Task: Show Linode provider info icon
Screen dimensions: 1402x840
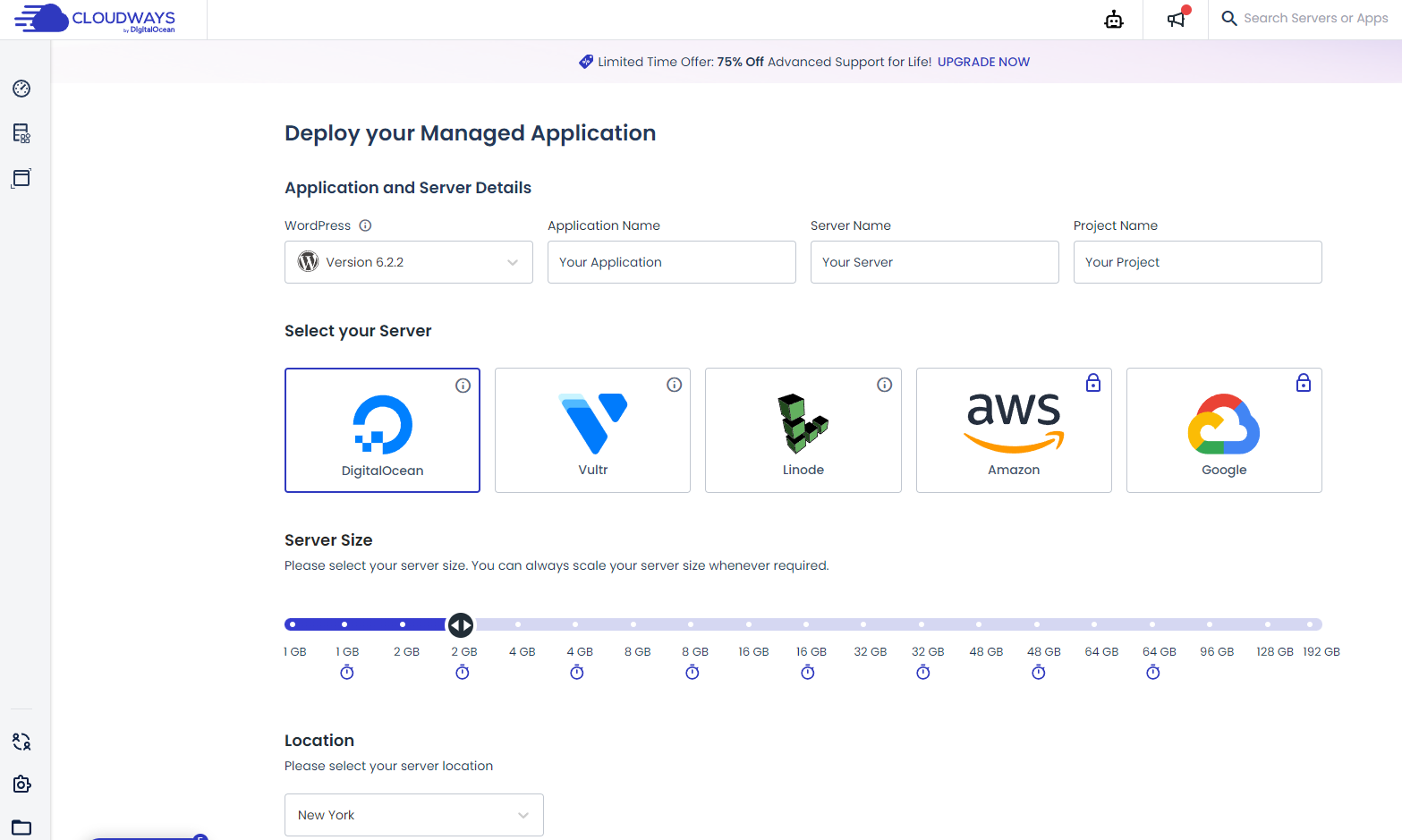Action: point(885,385)
